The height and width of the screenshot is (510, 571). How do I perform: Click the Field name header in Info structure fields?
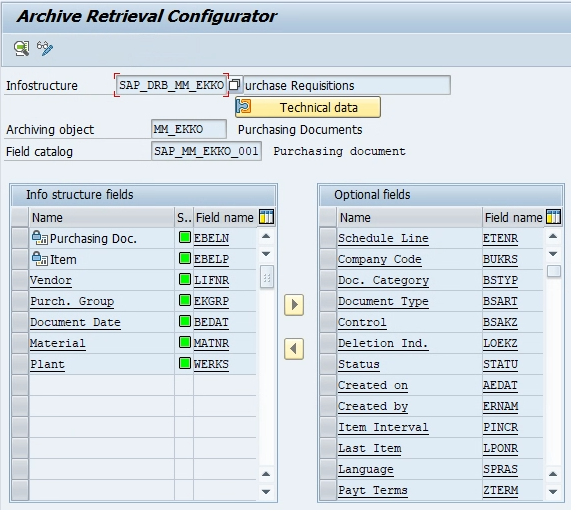(225, 217)
